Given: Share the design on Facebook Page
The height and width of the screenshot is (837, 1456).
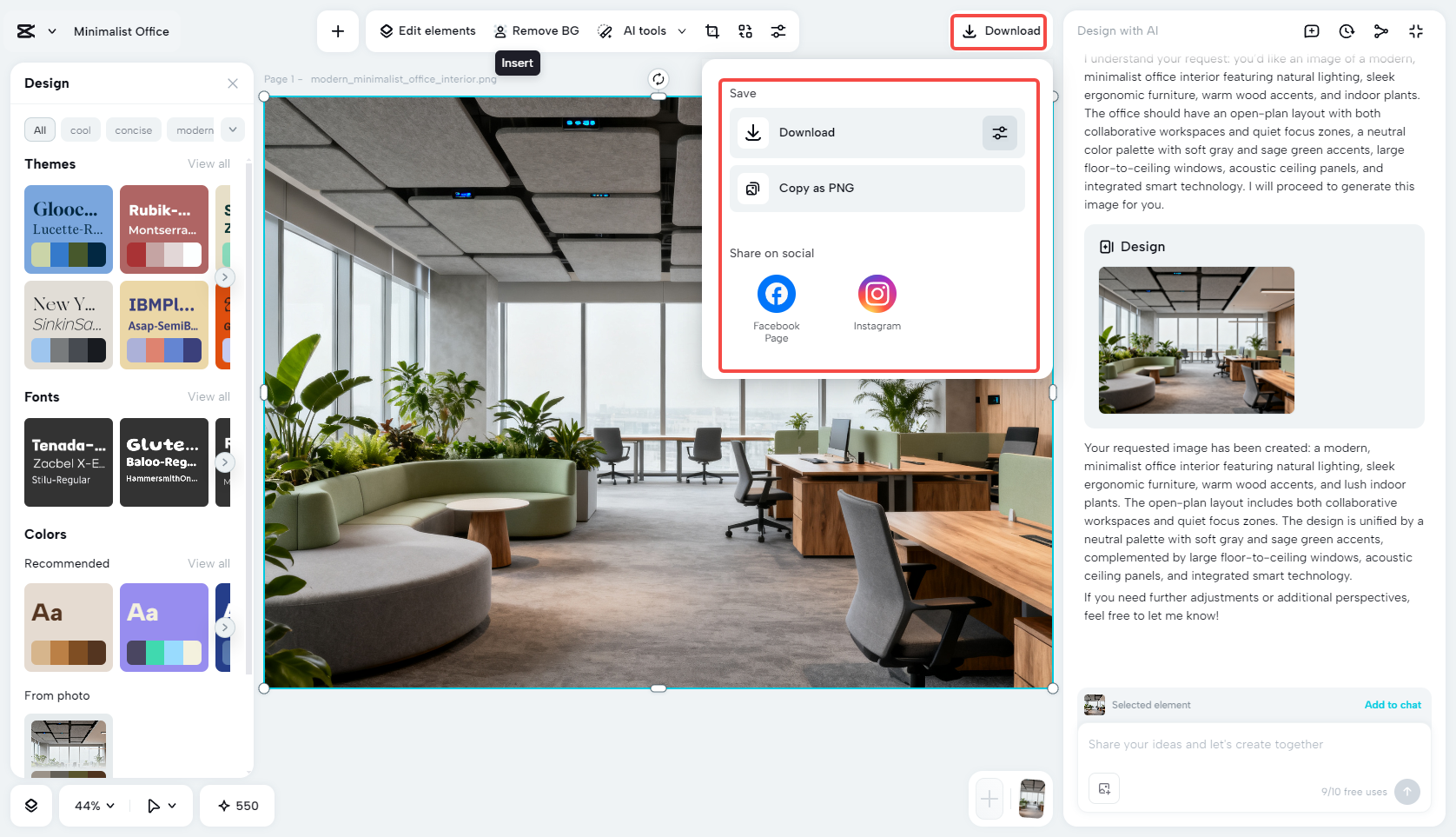Looking at the screenshot, I should coord(776,294).
